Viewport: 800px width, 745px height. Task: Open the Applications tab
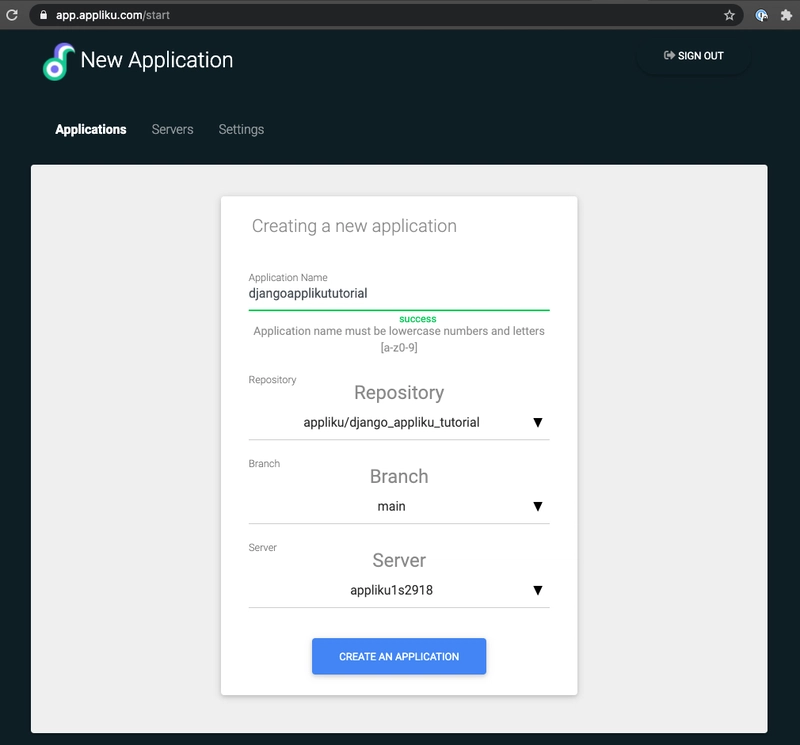(x=91, y=130)
